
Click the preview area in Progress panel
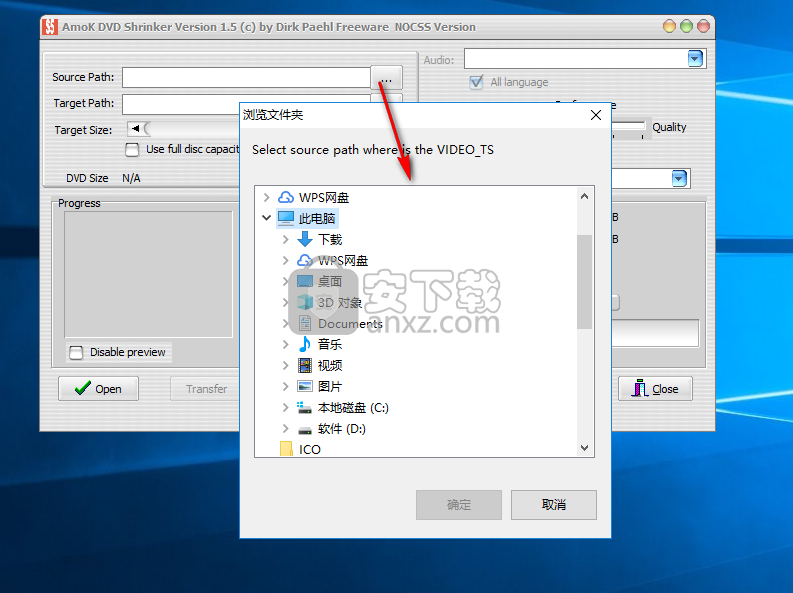[x=148, y=274]
